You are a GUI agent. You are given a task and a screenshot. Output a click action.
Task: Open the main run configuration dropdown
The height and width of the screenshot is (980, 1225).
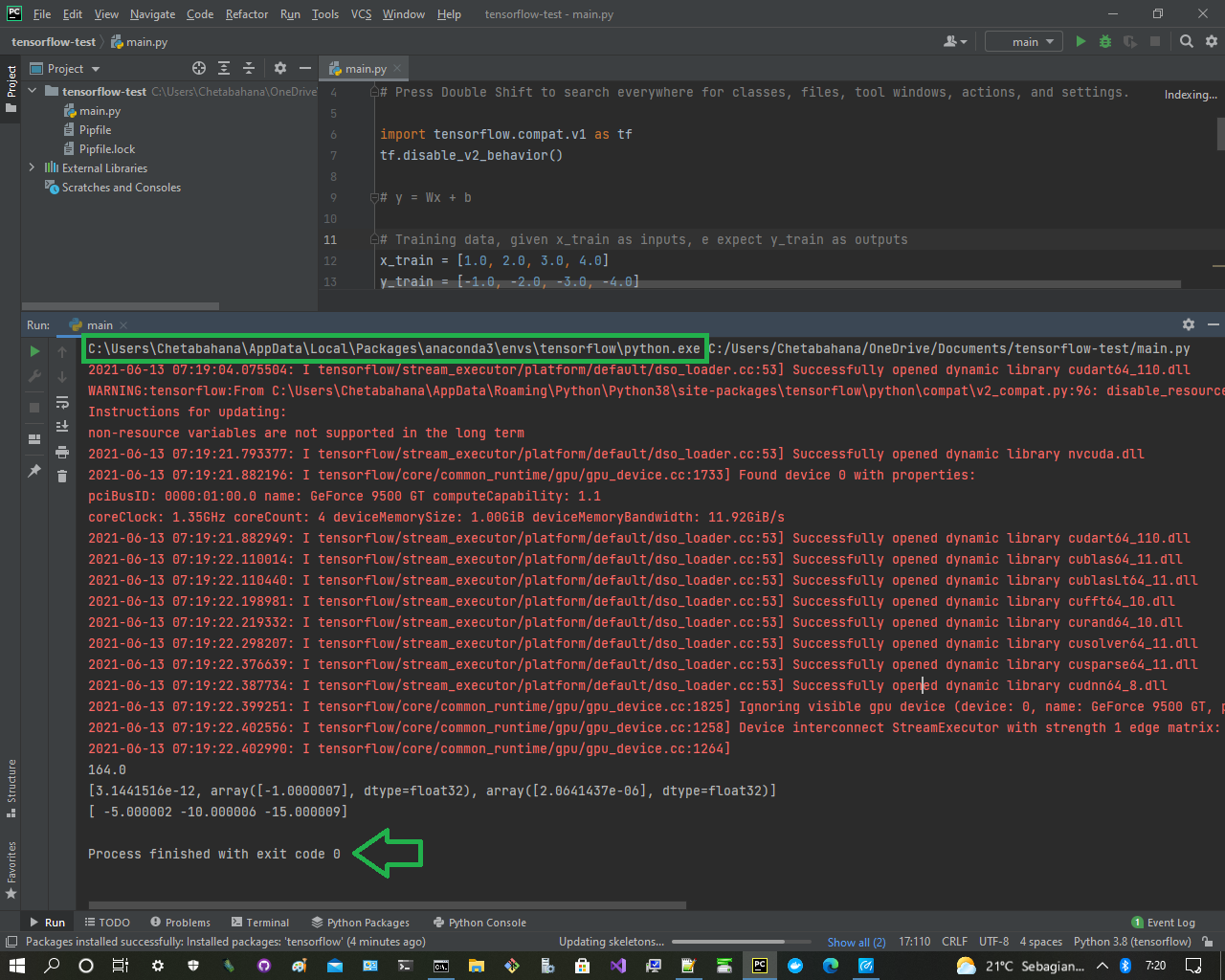tap(1024, 41)
